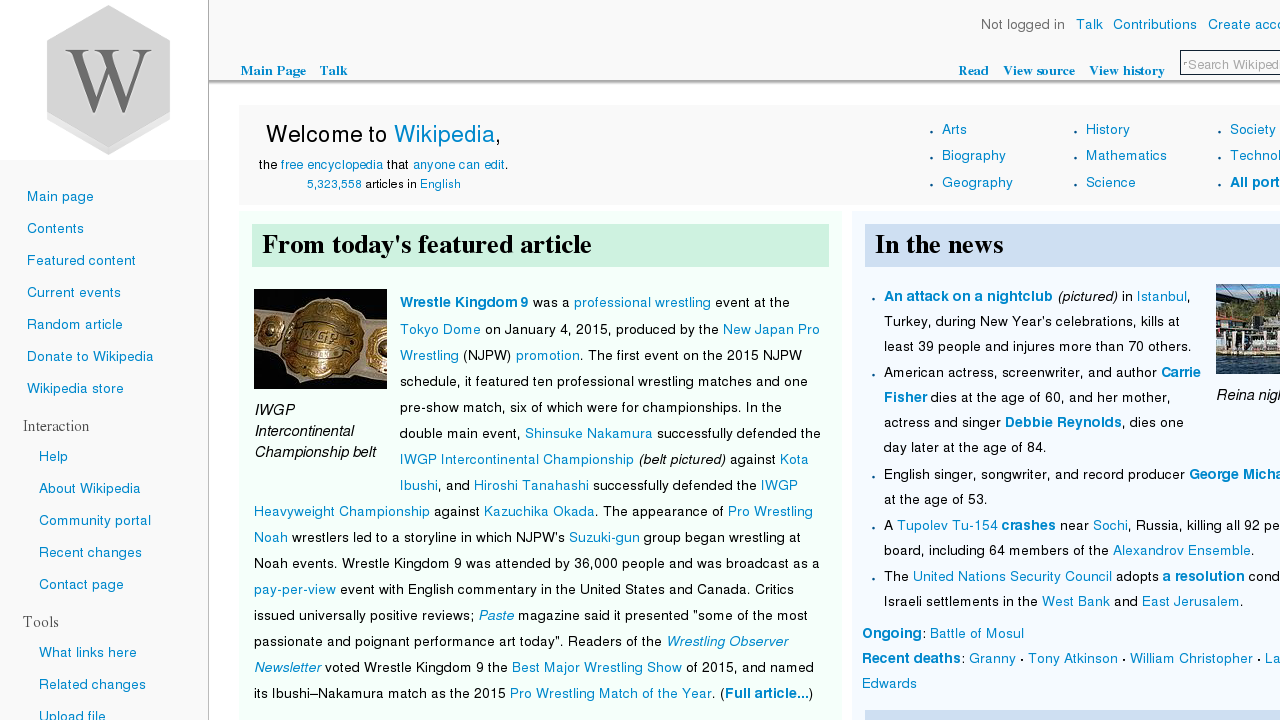
Task: Open Contents in the sidebar
Action: click(x=55, y=229)
